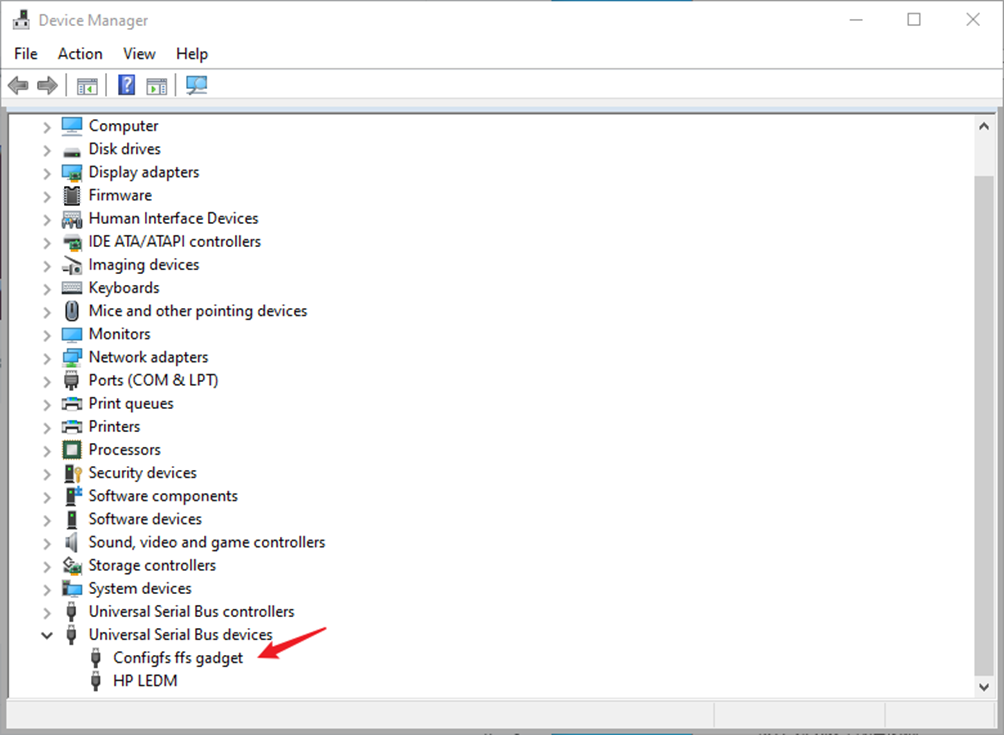The image size is (1004, 735).
Task: Select the HP LEDM device
Action: click(x=145, y=681)
